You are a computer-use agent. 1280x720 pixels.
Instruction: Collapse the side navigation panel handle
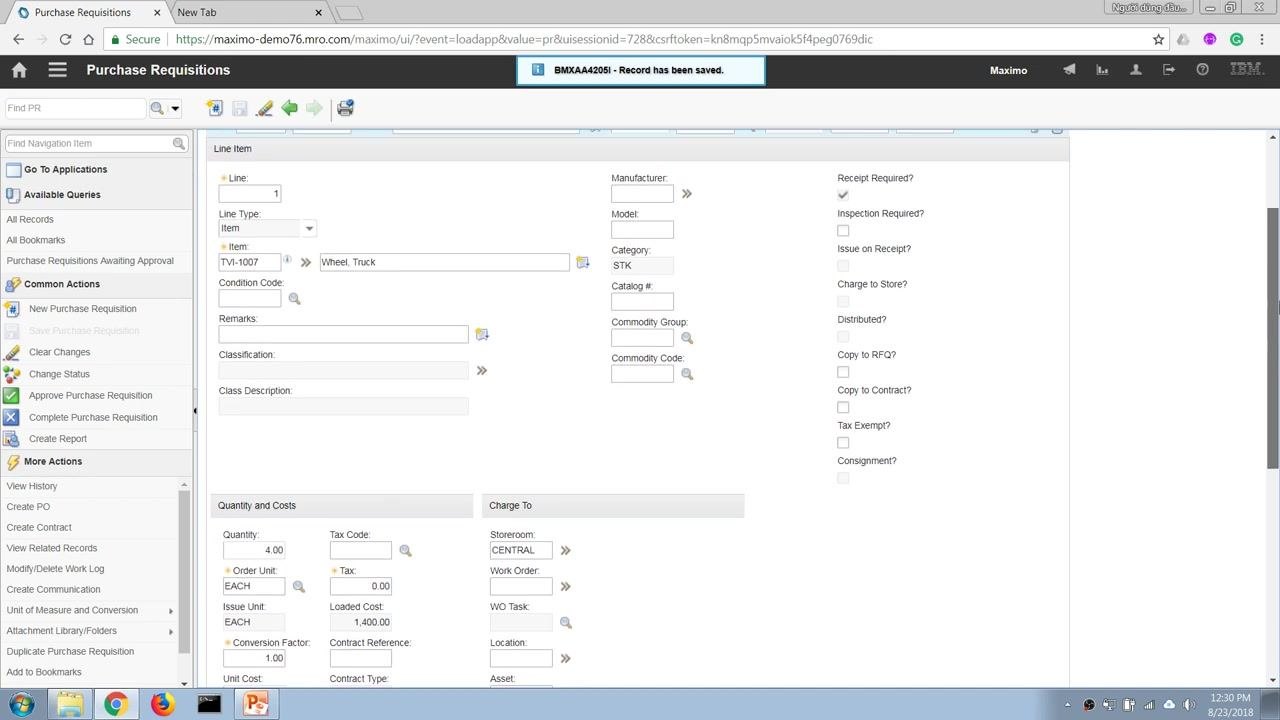click(x=195, y=410)
